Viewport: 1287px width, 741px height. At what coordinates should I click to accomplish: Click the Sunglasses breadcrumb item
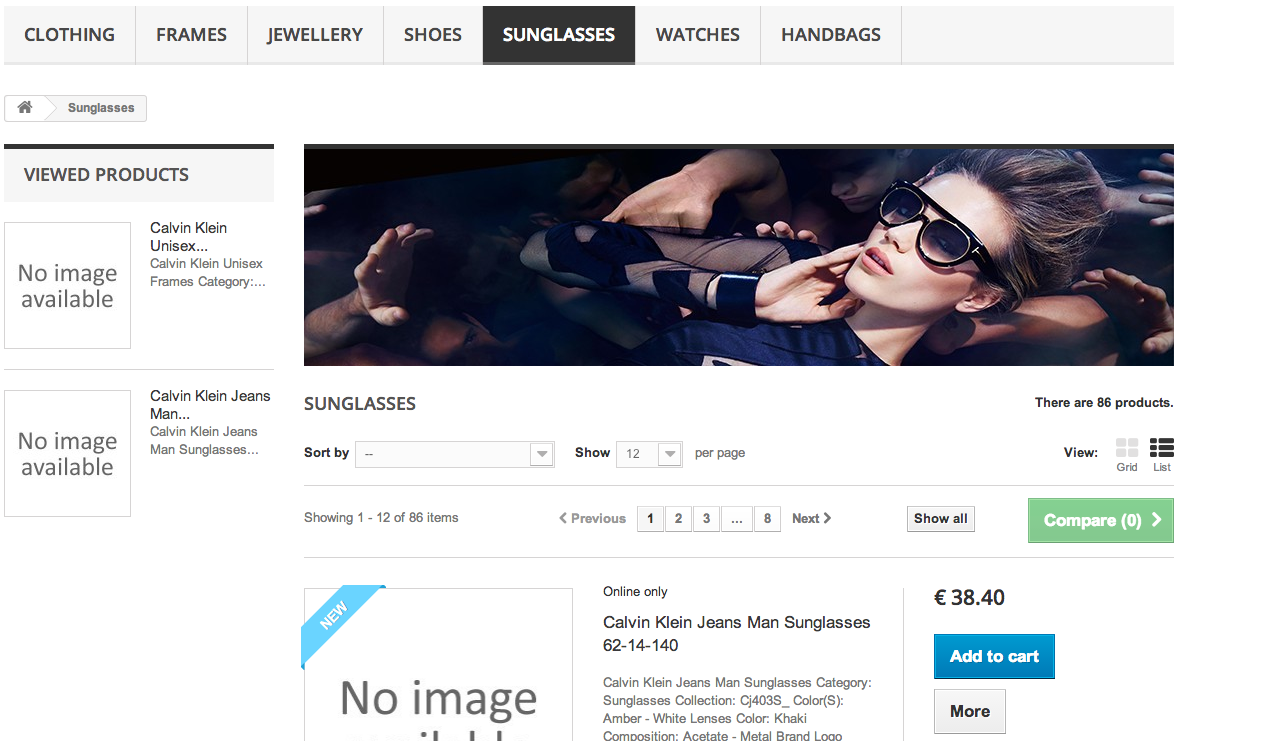pos(101,108)
